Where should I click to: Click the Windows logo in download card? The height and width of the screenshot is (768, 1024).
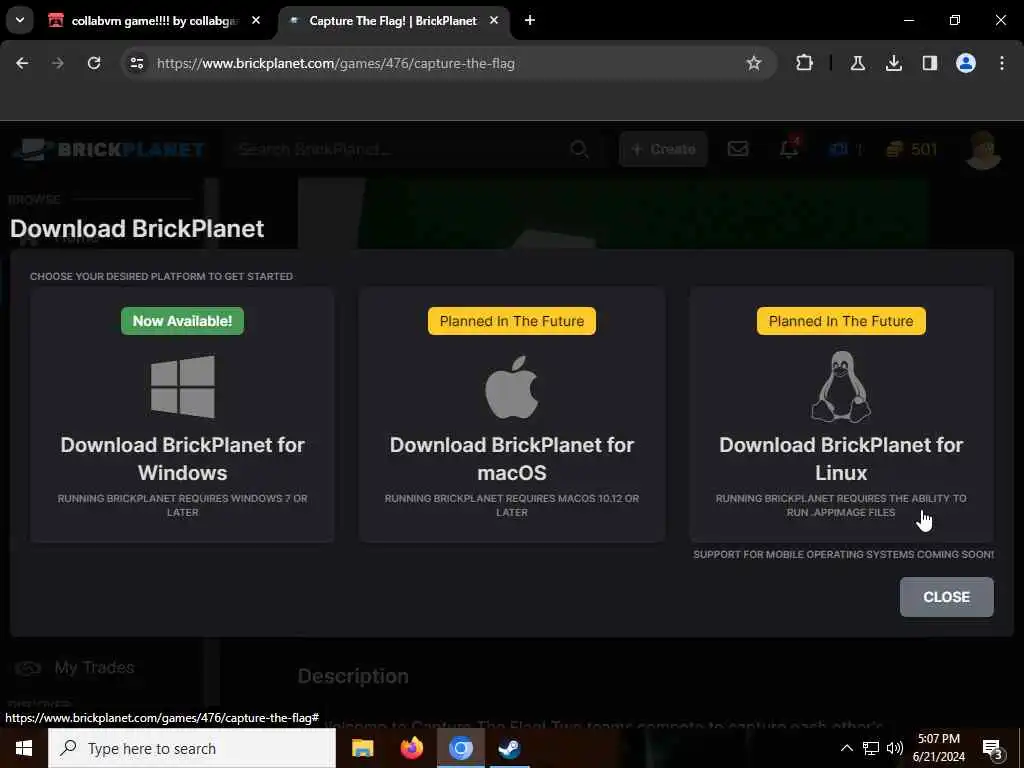[183, 387]
